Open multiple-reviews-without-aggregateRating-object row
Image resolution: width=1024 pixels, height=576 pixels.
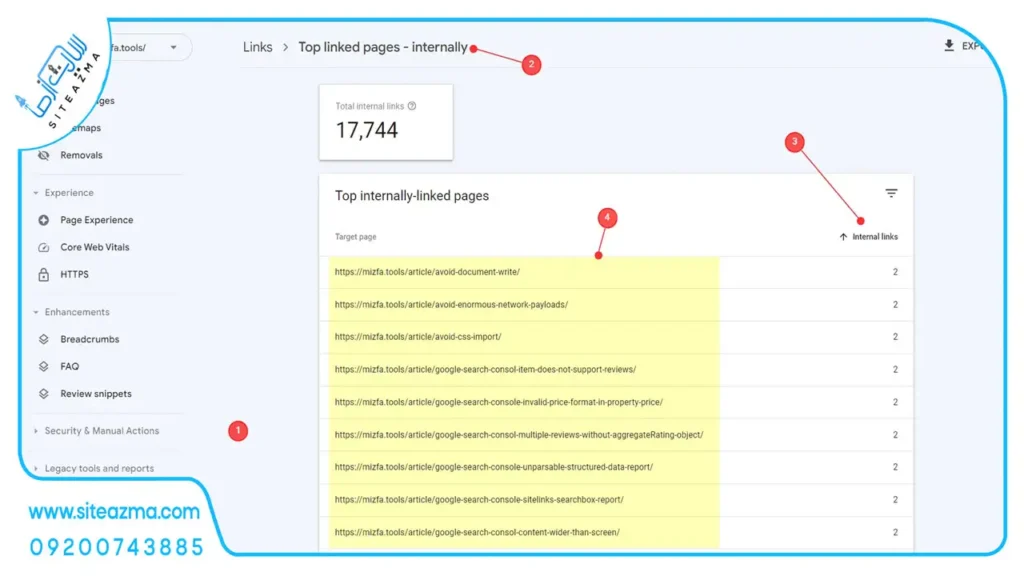[x=616, y=435]
